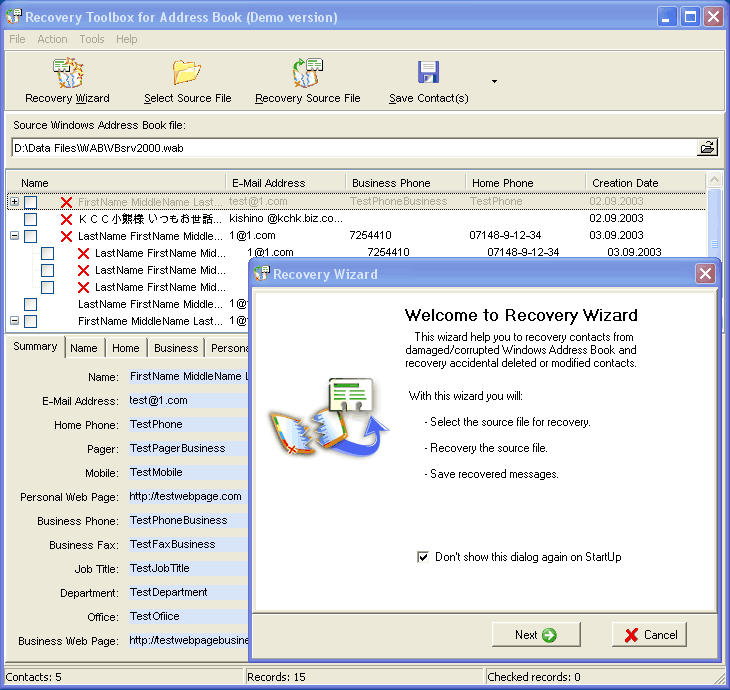Image resolution: width=730 pixels, height=690 pixels.
Task: Collapse the LastName FirstName tree node
Action: click(14, 236)
